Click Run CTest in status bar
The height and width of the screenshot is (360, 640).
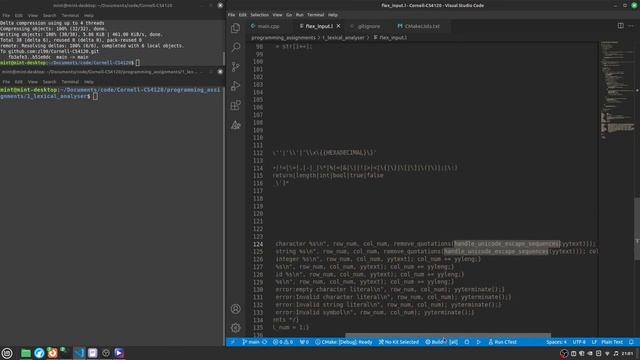pos(502,342)
